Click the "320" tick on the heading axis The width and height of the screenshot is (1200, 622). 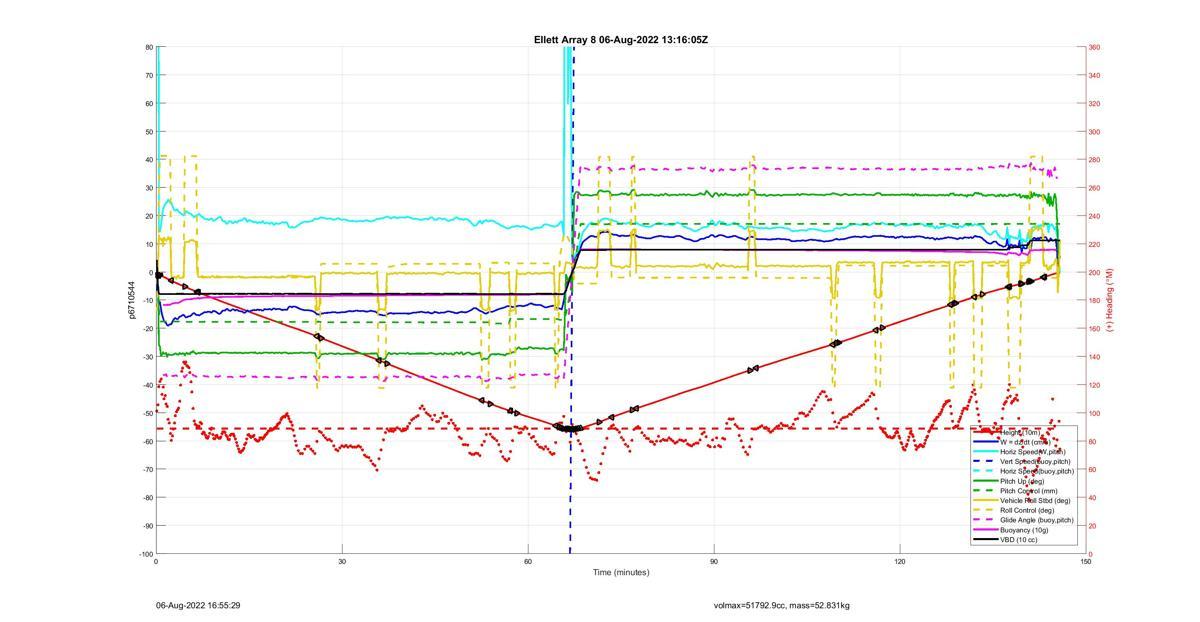[1094, 103]
